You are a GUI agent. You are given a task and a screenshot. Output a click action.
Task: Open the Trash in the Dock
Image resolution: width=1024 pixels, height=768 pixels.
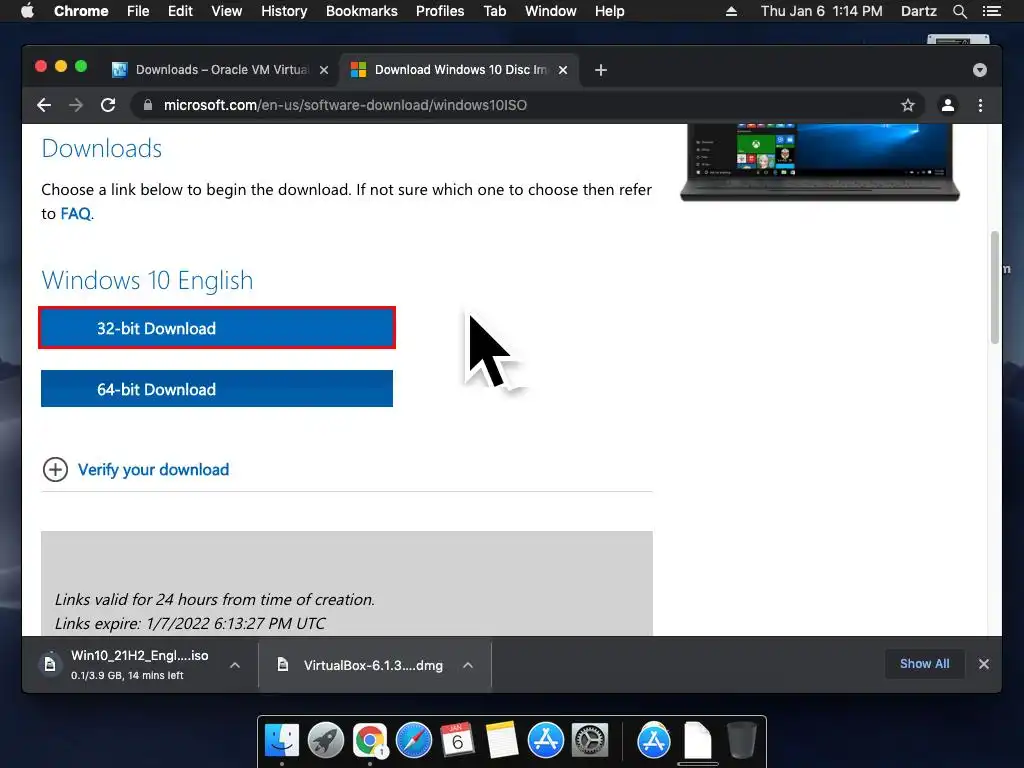point(741,741)
